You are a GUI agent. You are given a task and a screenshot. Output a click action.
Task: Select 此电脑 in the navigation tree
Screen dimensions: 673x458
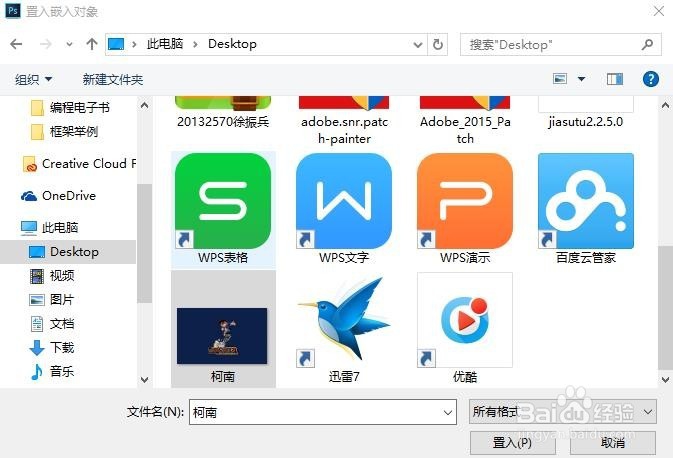click(49, 227)
